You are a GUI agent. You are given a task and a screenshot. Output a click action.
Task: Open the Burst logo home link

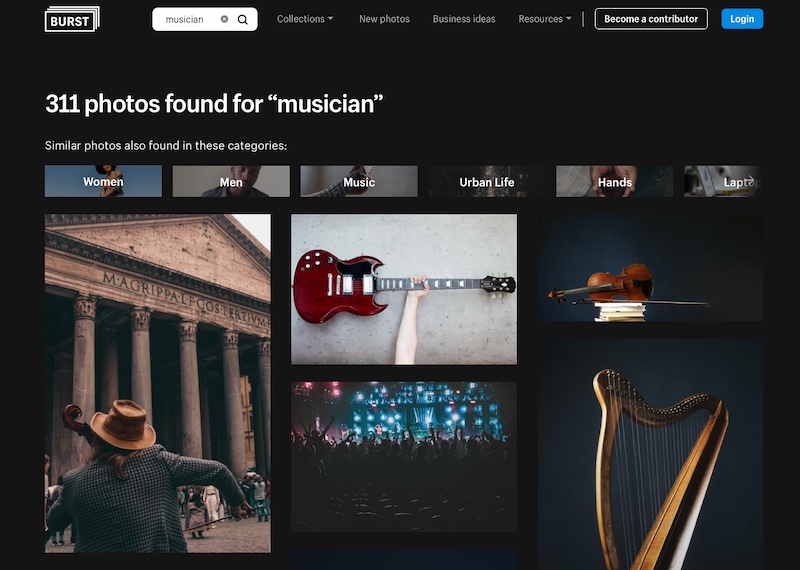[x=72, y=19]
